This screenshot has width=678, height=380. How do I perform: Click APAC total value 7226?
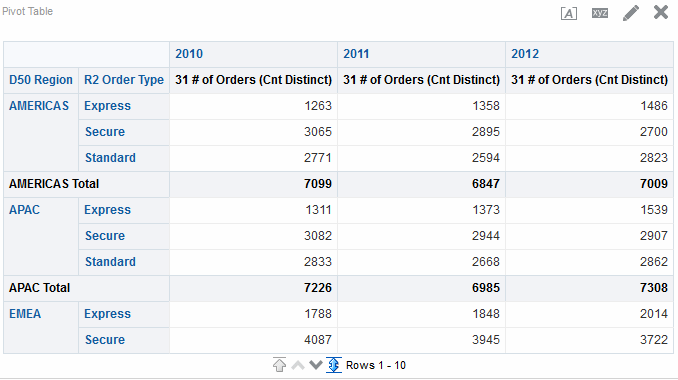[318, 288]
